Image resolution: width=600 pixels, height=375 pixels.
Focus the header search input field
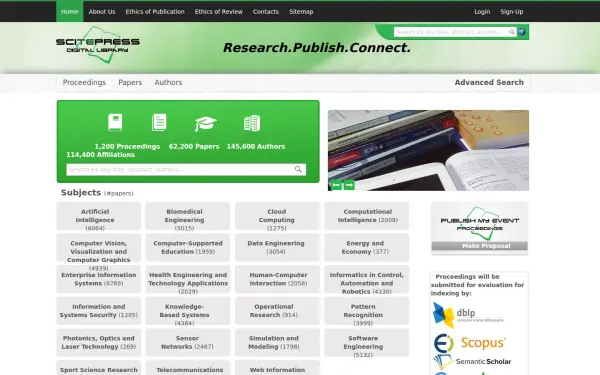point(452,32)
